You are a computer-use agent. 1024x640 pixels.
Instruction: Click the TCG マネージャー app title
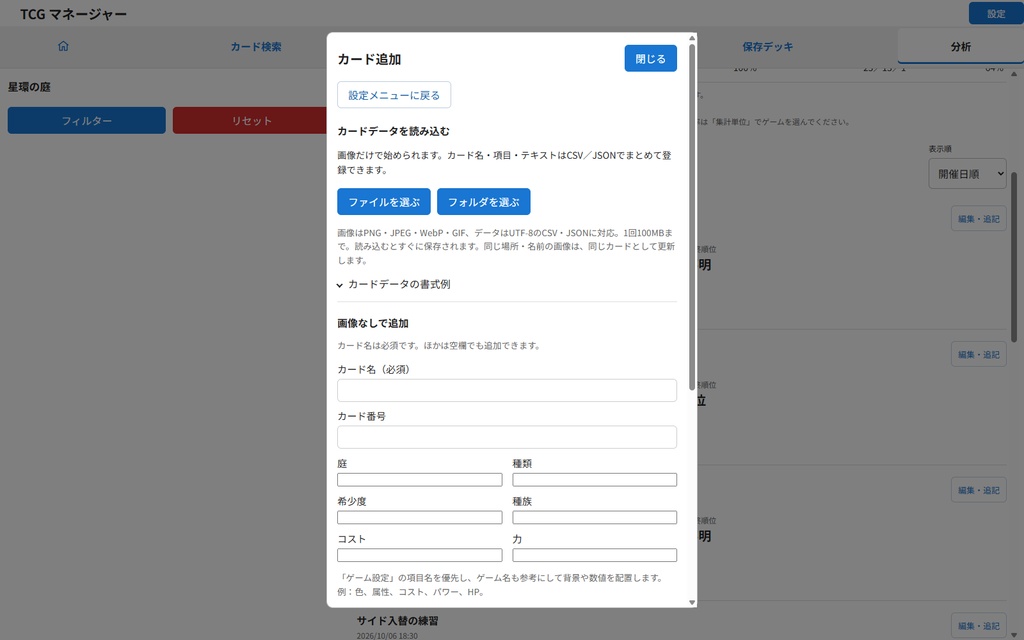(73, 14)
